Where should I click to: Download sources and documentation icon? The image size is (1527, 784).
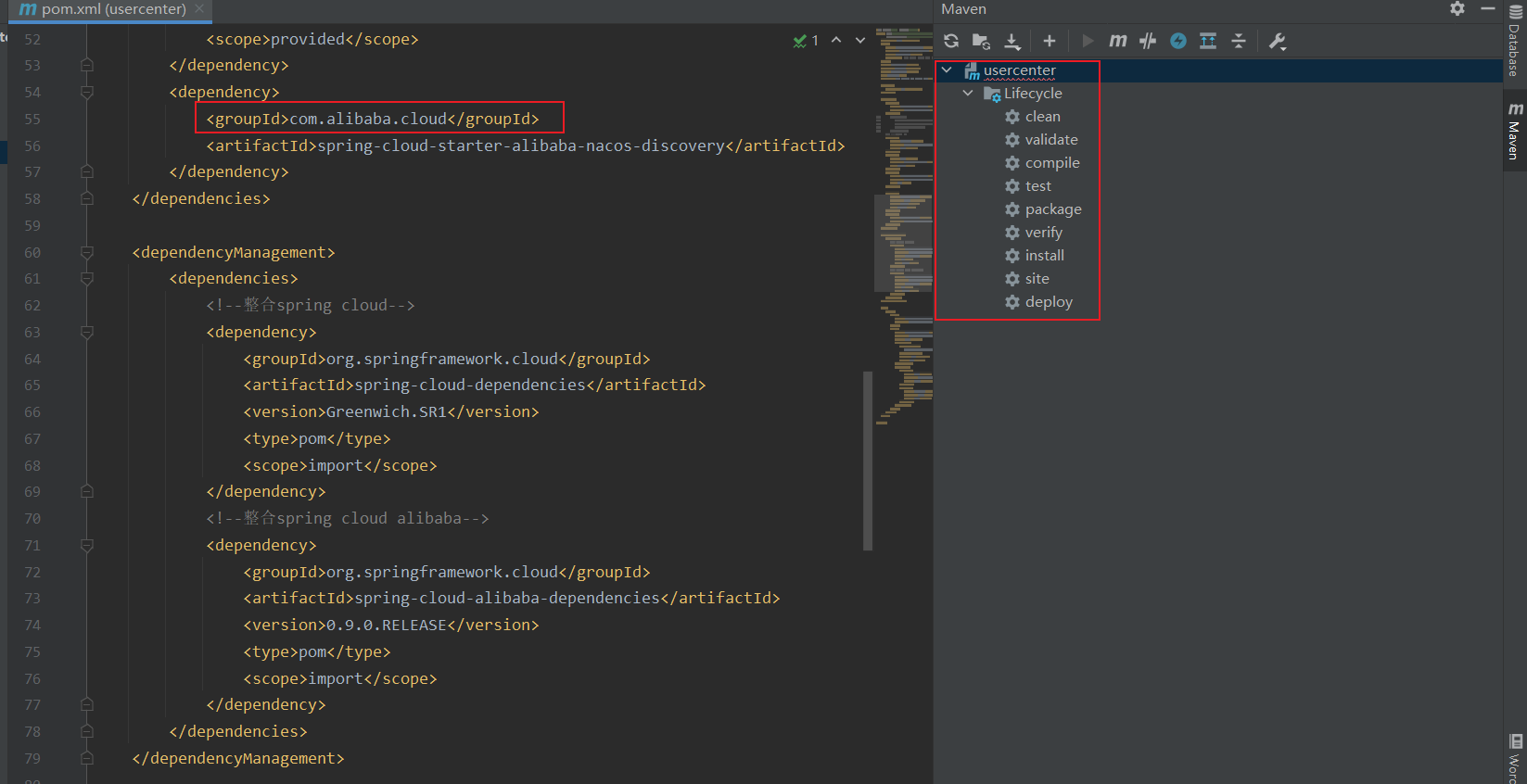click(x=1012, y=41)
